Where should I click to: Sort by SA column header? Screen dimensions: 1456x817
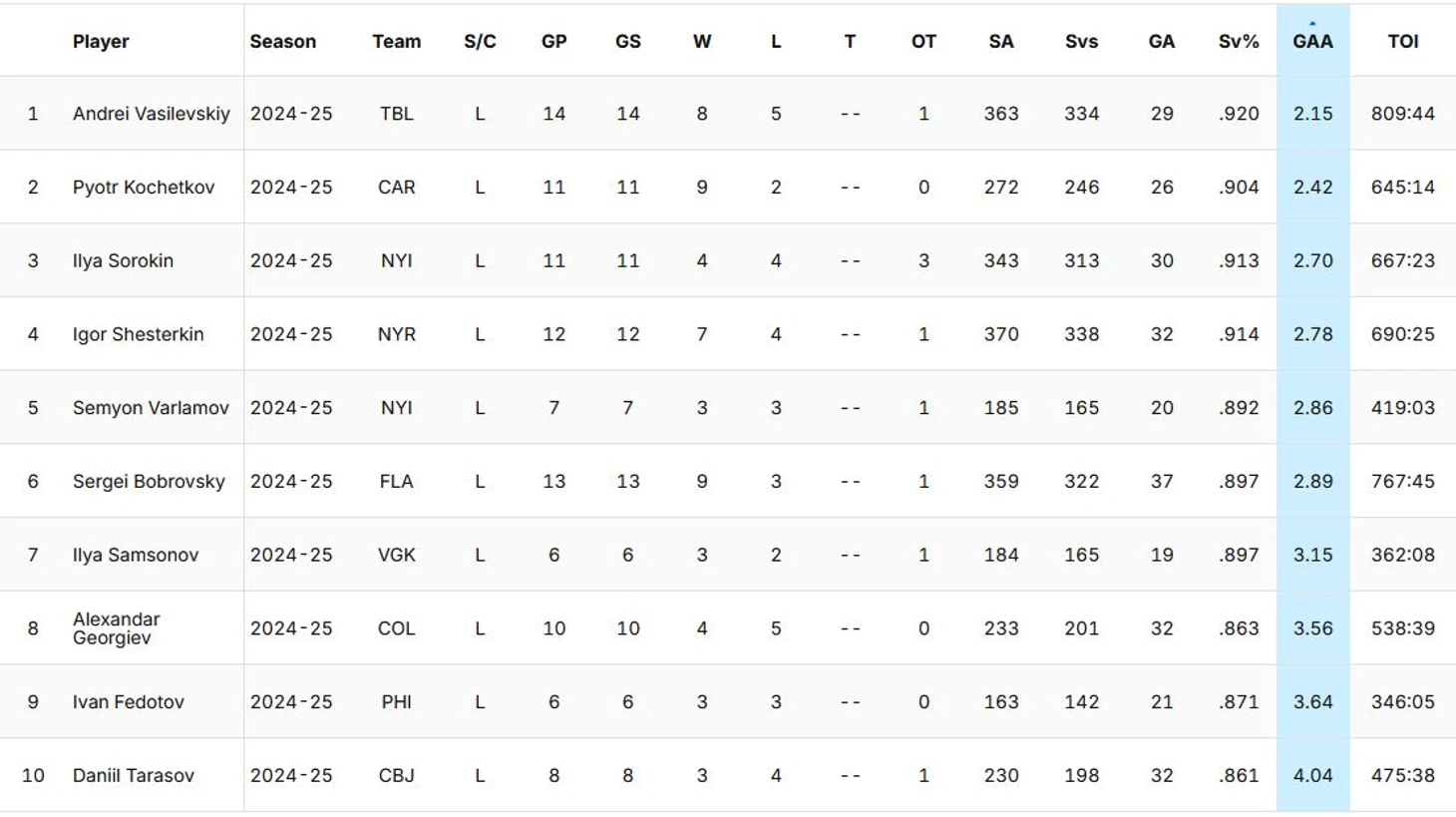(x=1001, y=42)
